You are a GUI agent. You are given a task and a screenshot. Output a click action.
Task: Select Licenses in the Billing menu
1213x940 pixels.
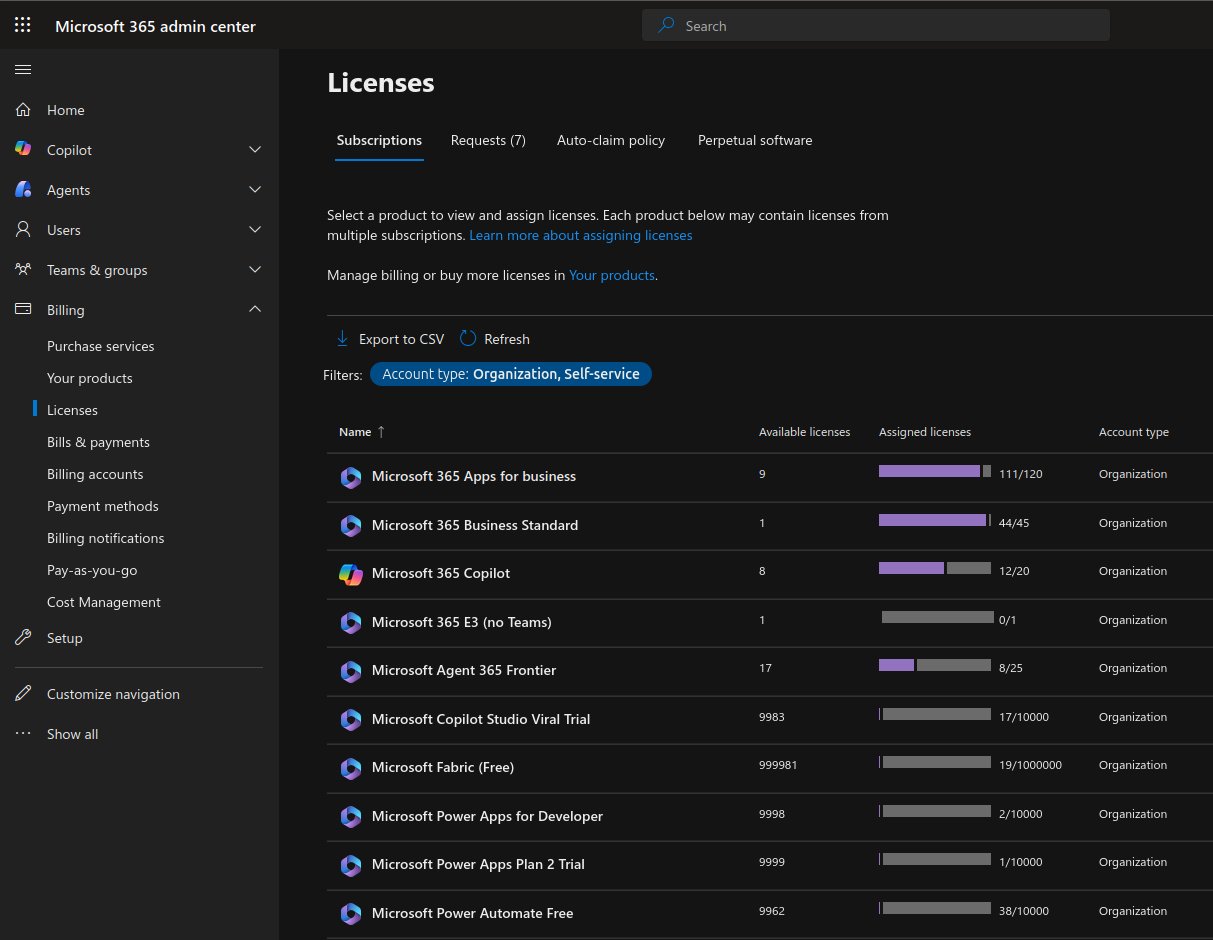72,410
